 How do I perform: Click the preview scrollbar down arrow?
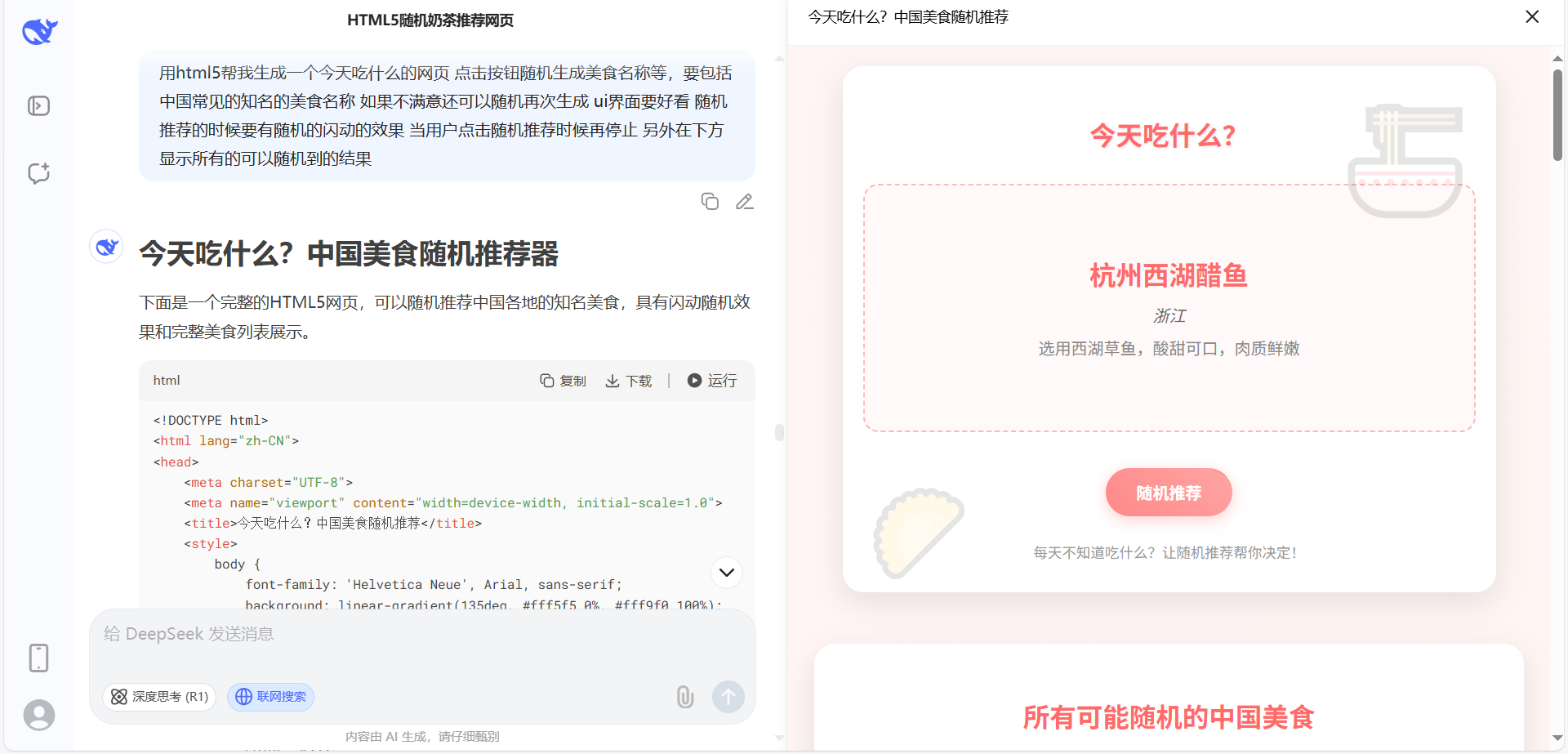click(1557, 739)
